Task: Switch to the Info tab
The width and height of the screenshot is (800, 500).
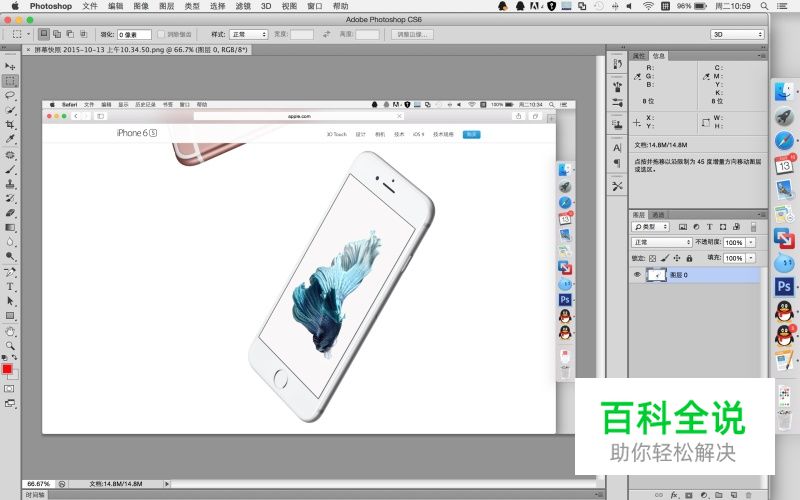Action: (x=659, y=56)
